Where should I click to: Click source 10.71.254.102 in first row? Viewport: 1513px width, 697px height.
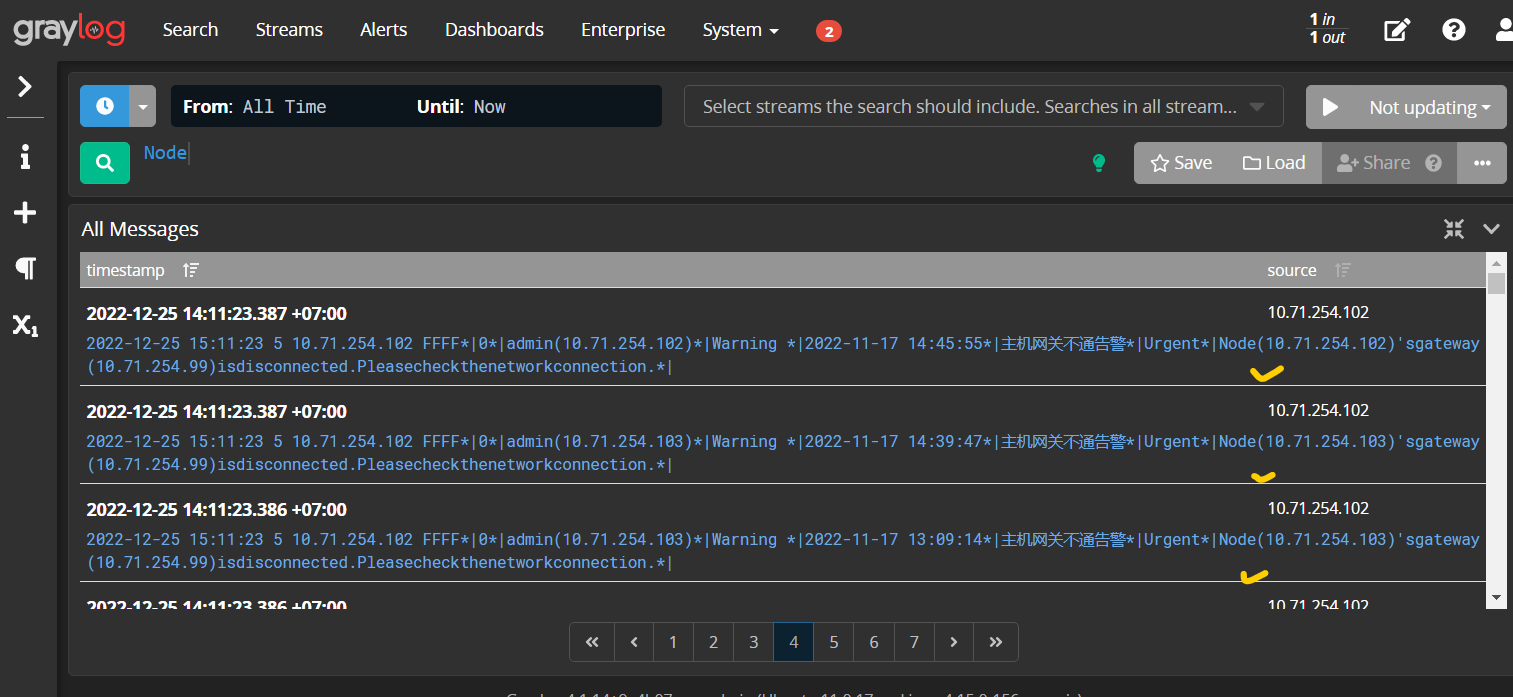point(1318,312)
